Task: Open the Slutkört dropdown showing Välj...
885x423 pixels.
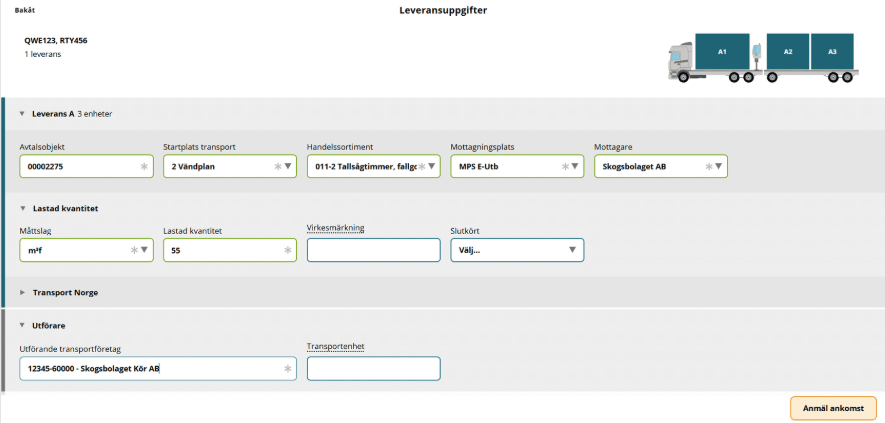Action: [x=572, y=250]
